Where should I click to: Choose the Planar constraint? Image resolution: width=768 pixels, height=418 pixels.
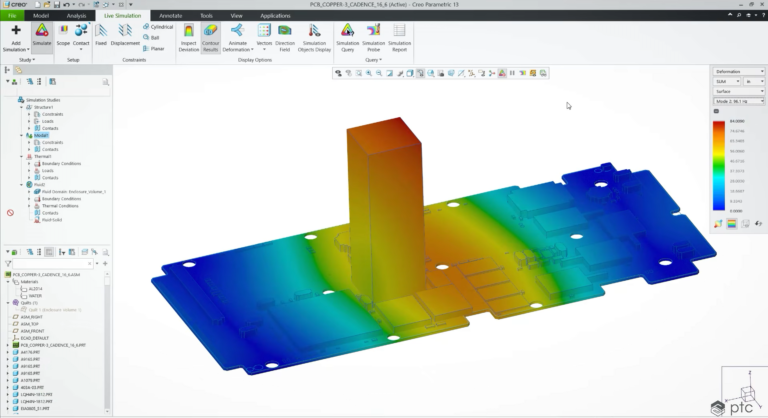pyautogui.click(x=154, y=49)
